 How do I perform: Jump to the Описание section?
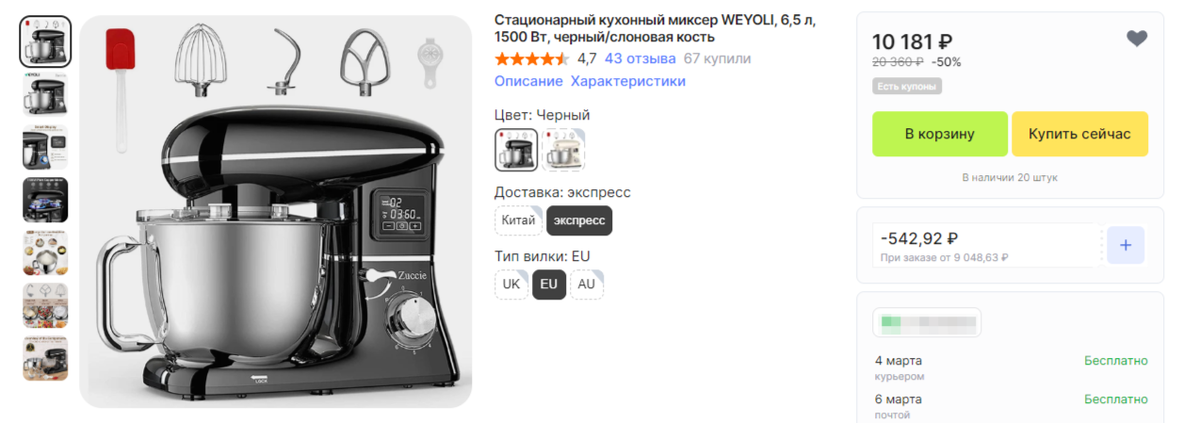[529, 81]
